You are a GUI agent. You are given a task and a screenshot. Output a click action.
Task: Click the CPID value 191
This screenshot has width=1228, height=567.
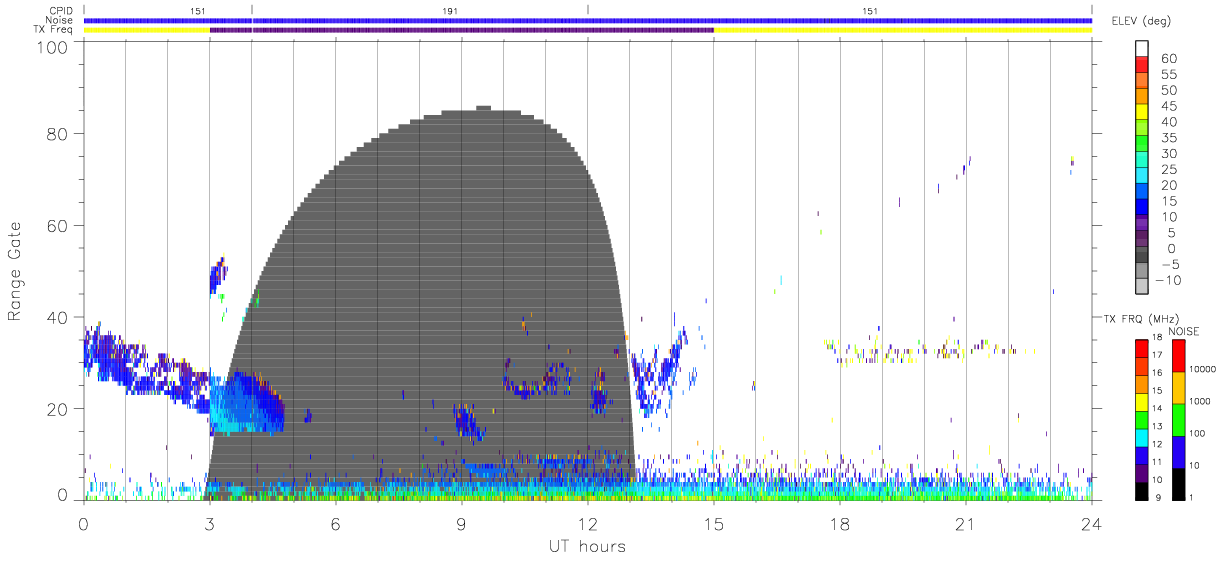click(450, 11)
